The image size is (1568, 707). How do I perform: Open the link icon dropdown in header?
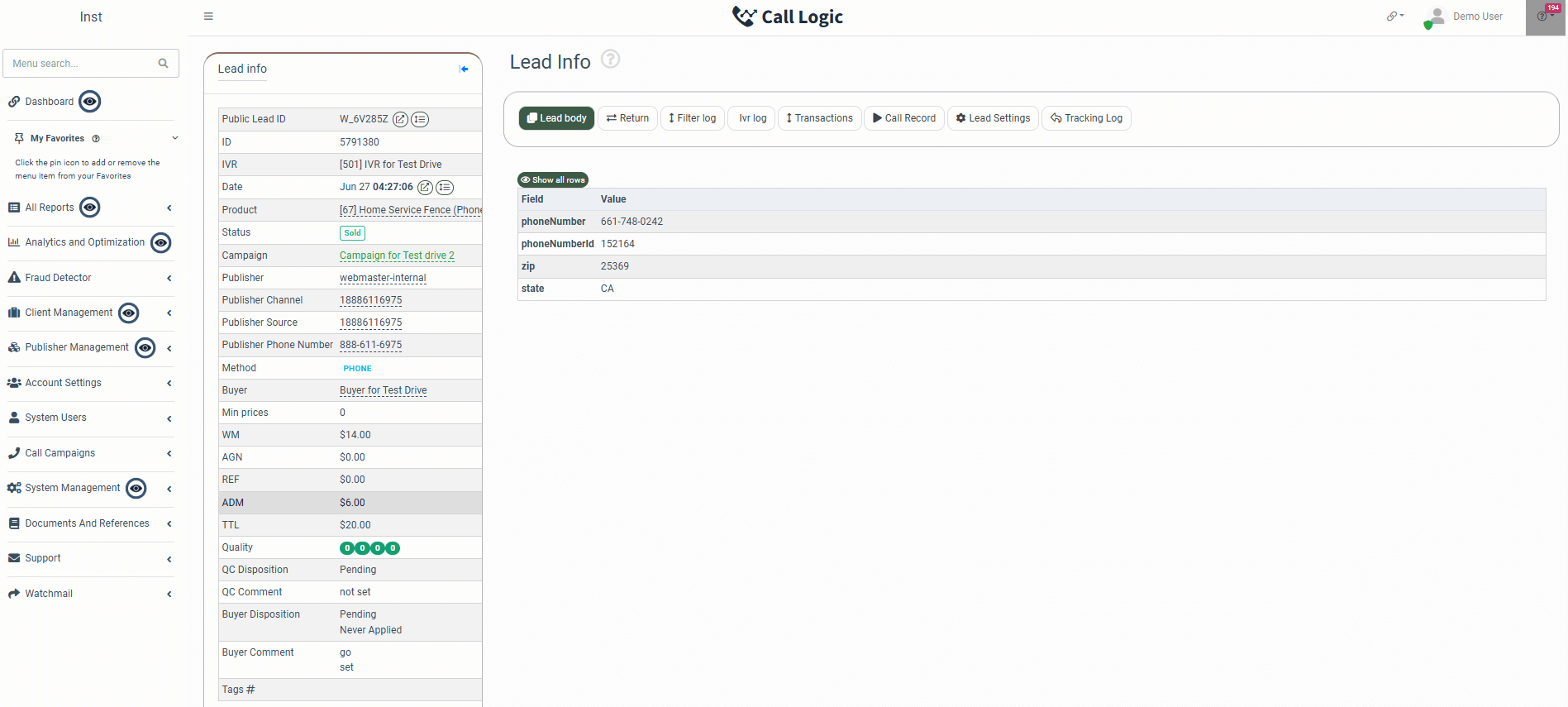tap(1395, 16)
